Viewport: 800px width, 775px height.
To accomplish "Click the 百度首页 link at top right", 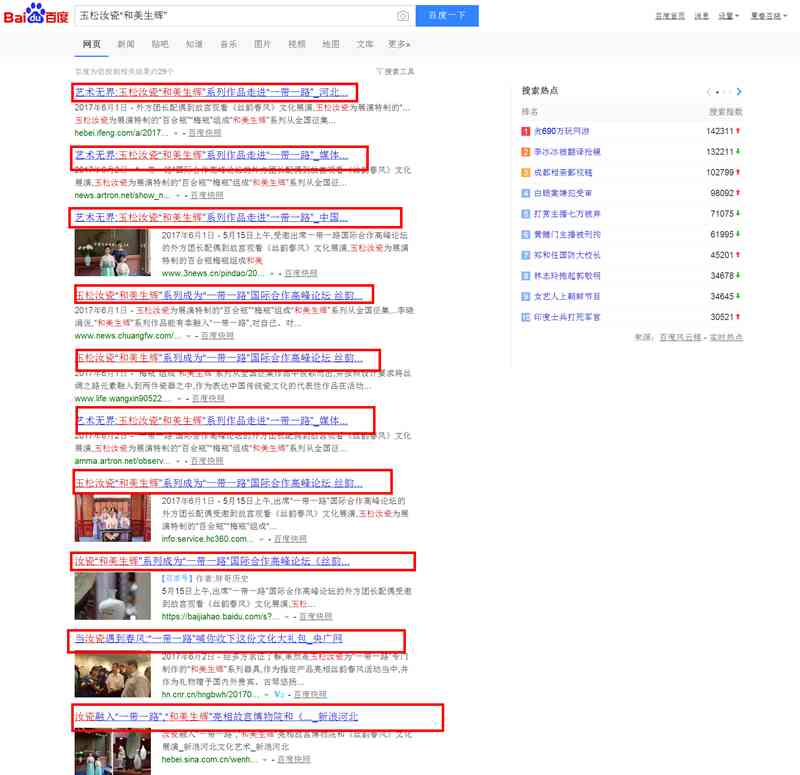I will click(670, 16).
